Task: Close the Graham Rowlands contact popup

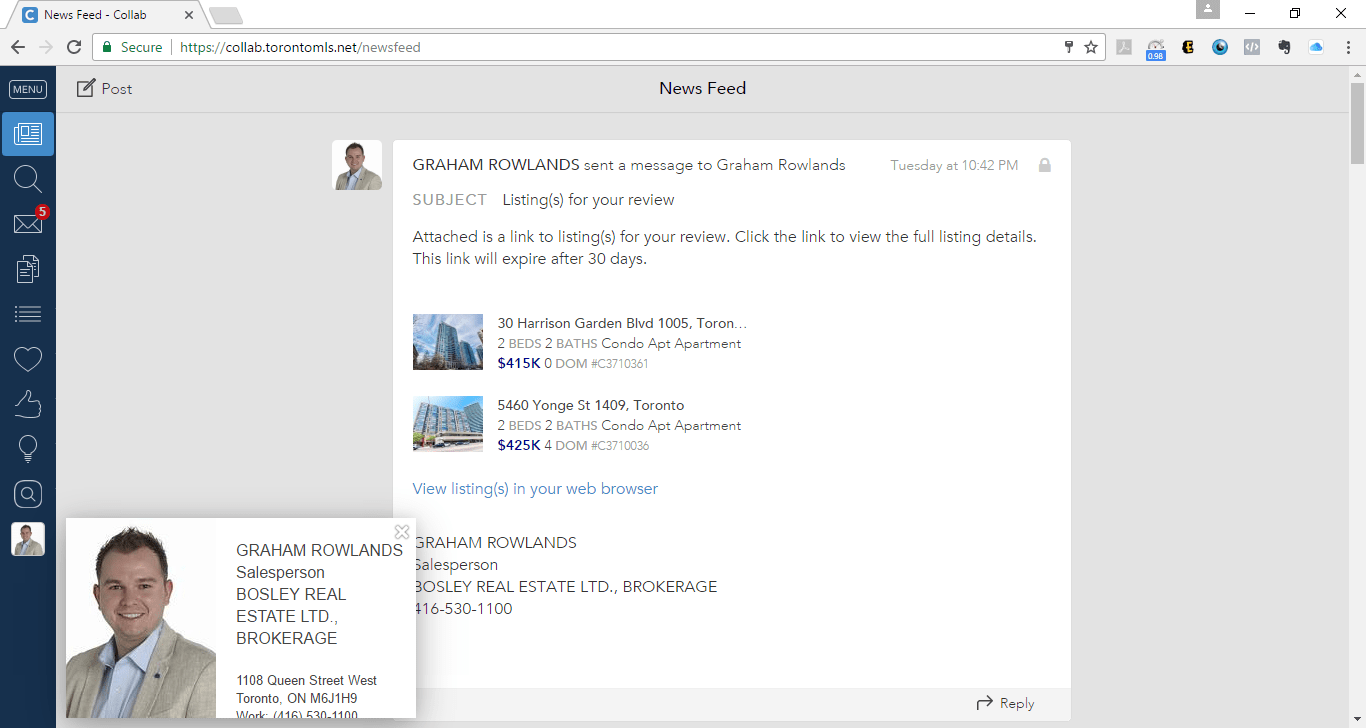Action: pos(402,532)
